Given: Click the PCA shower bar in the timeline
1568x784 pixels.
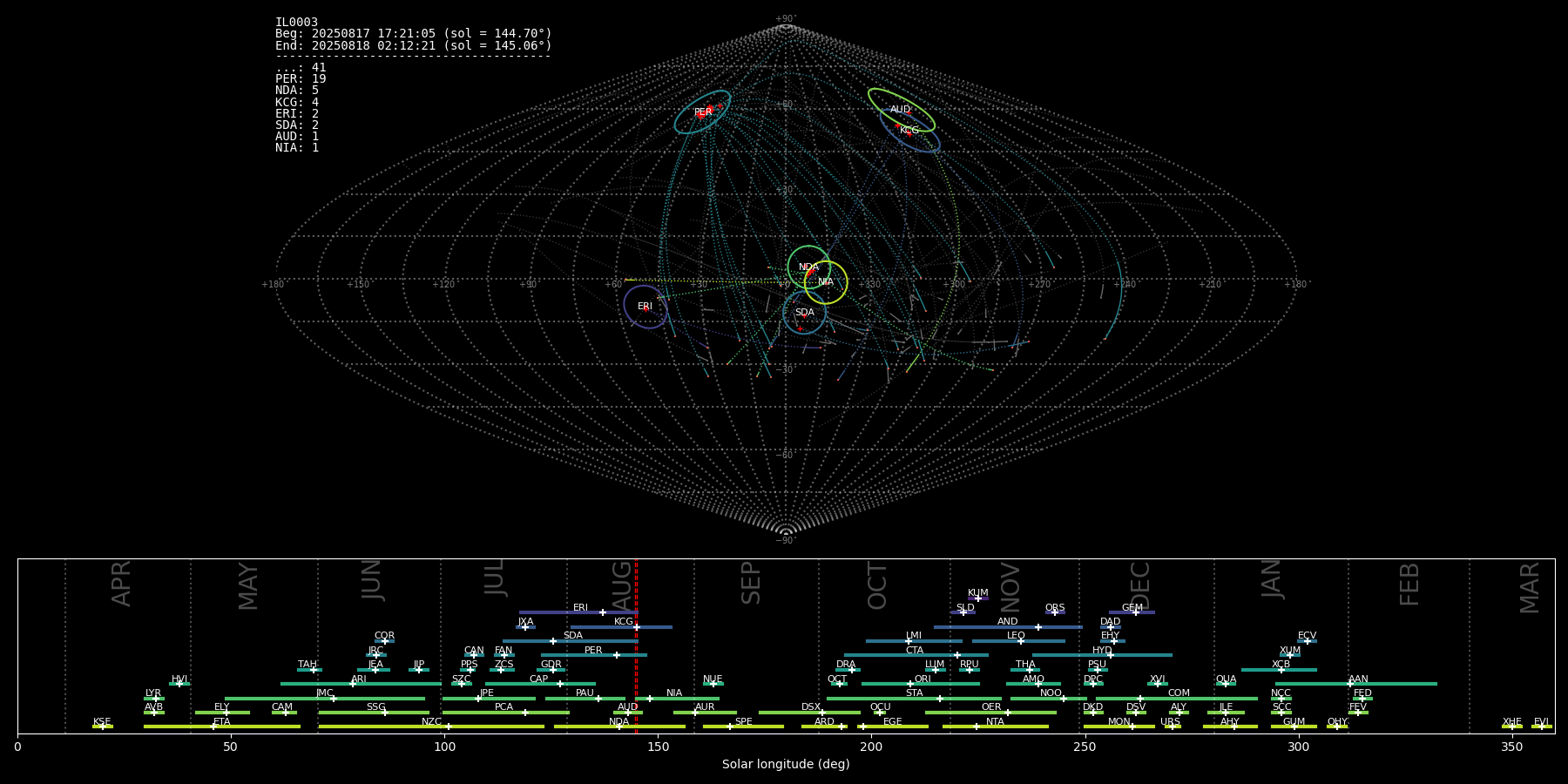Looking at the screenshot, I should pyautogui.click(x=505, y=713).
